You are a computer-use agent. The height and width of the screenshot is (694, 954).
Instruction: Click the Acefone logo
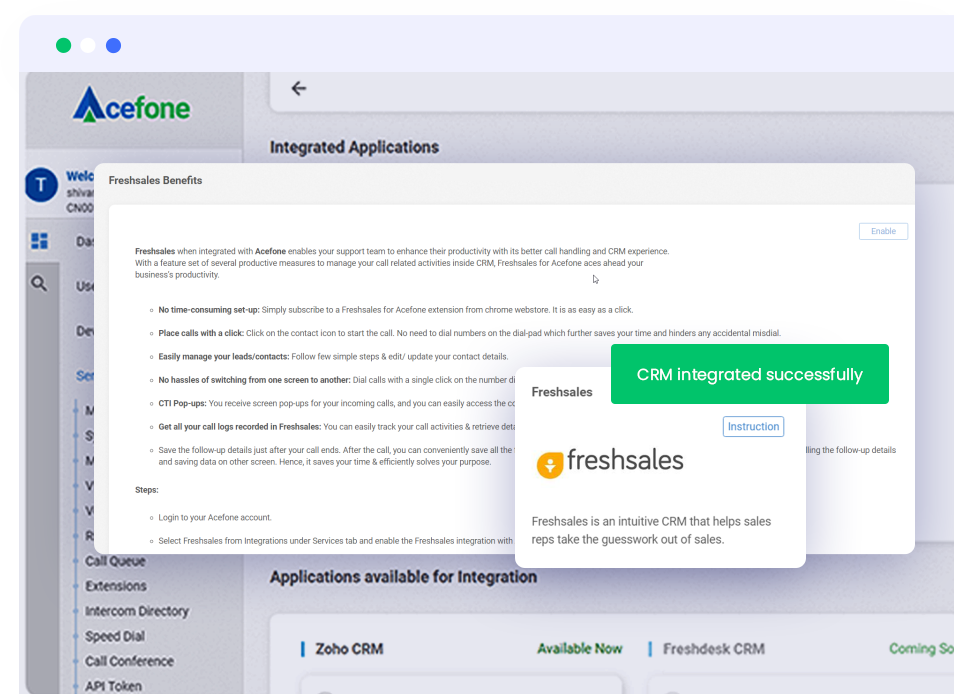(131, 105)
